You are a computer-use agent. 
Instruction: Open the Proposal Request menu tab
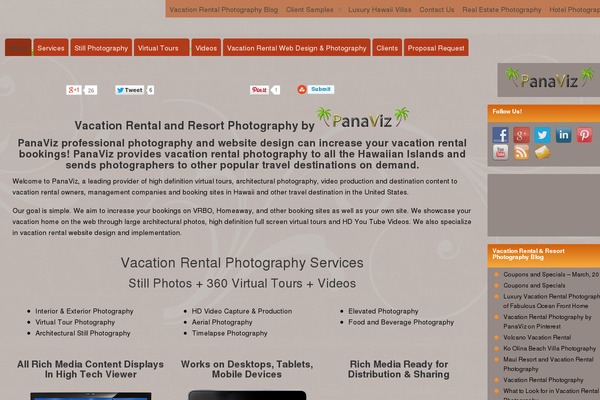[436, 47]
